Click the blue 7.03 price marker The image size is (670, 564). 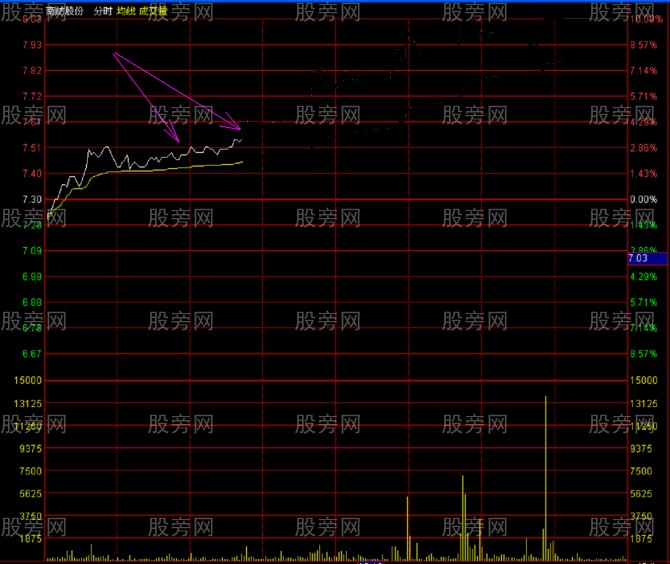(x=647, y=258)
